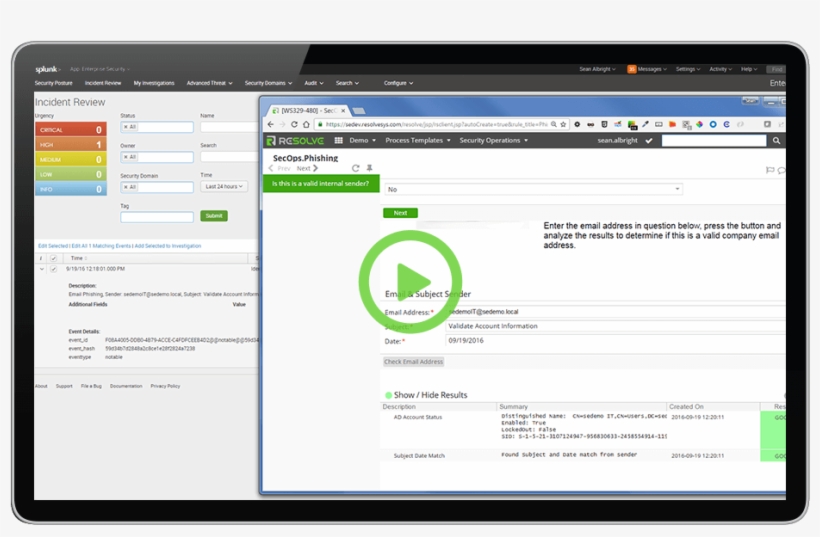
Task: Filter by the yellow MEDIUM urgency bar
Action: pyautogui.click(x=71, y=159)
